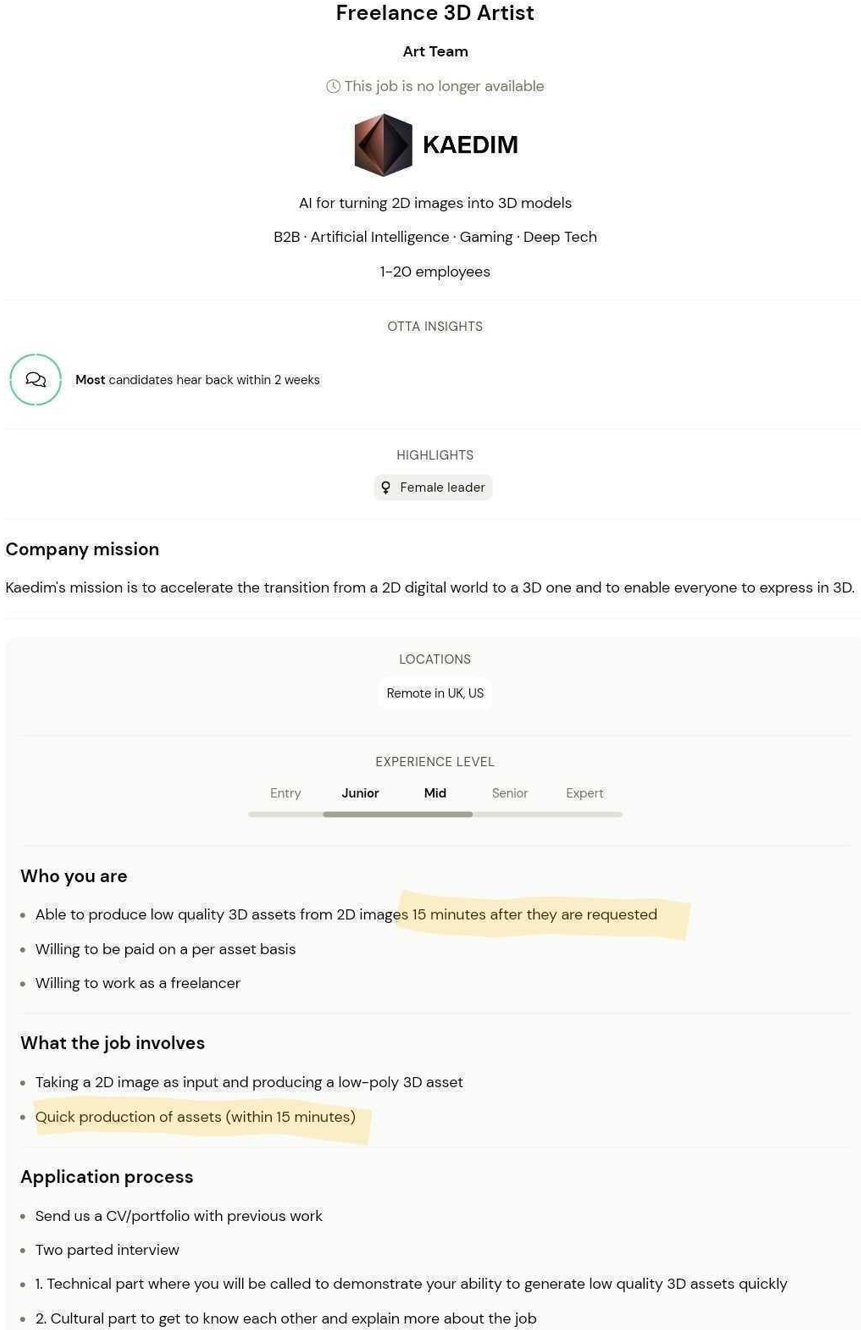Click the highlighted 15 minutes after requested text
Image resolution: width=861 pixels, height=1330 pixels.
coord(535,914)
